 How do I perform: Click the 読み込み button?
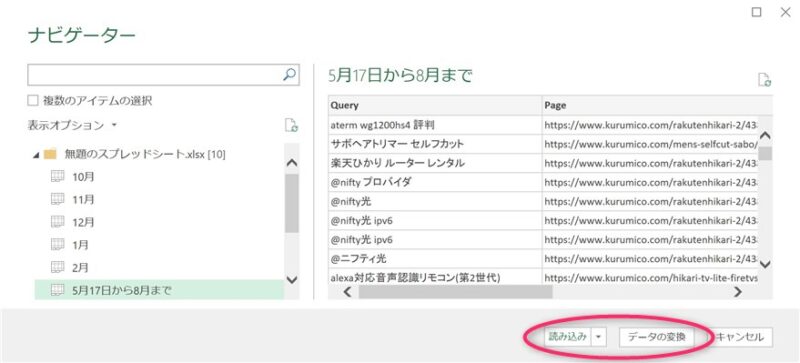coord(567,337)
